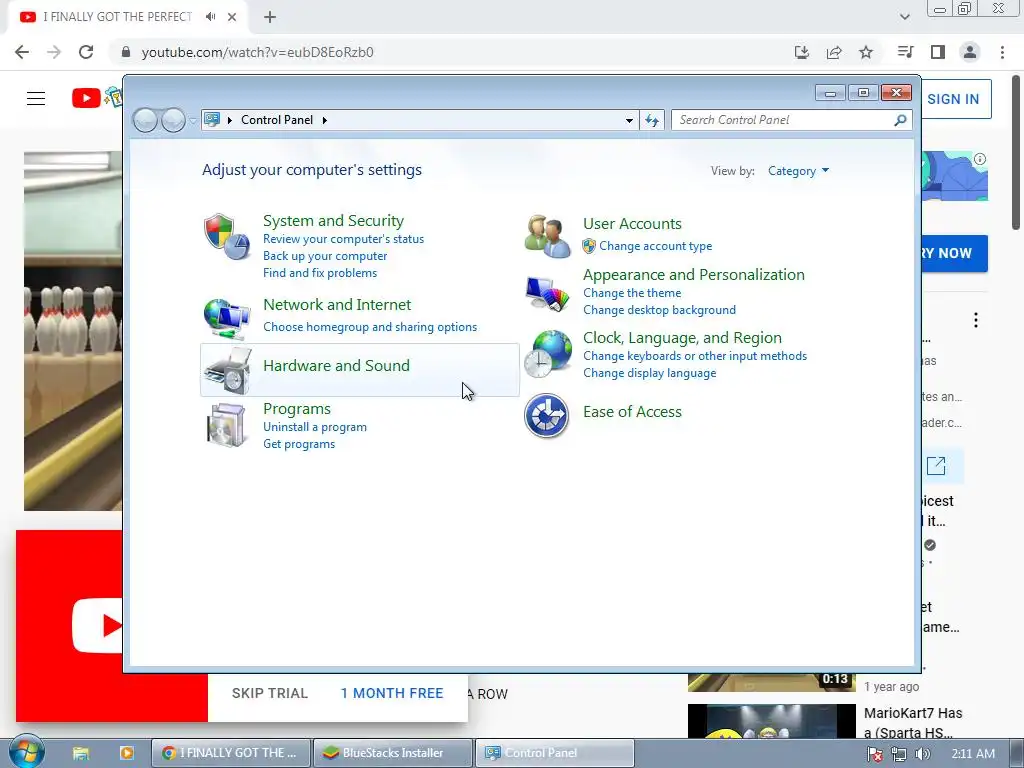Open the Clock, Language, and Region globe icon
This screenshot has width=1024, height=768.
coord(547,353)
